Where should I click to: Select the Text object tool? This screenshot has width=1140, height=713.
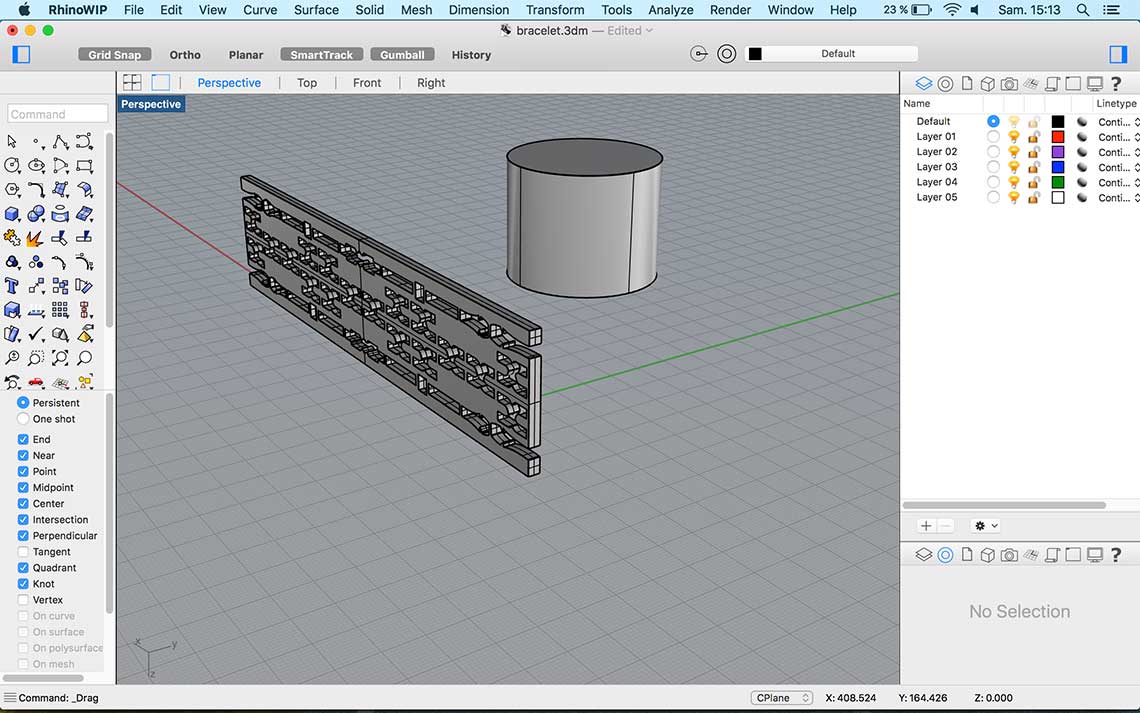11,286
